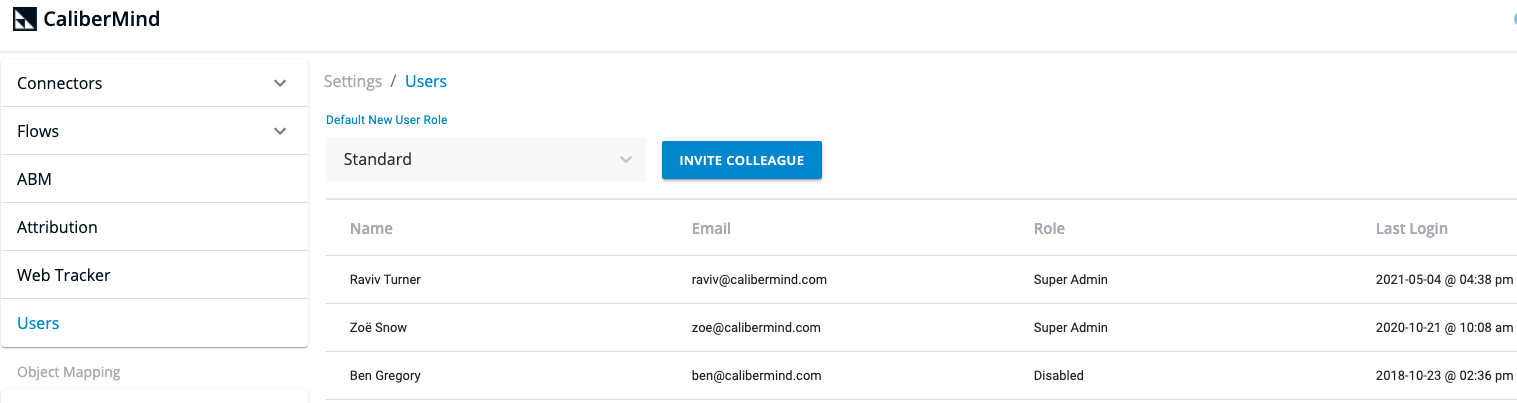Select Users in the sidebar
This screenshot has height=403, width=1517.
click(x=154, y=323)
